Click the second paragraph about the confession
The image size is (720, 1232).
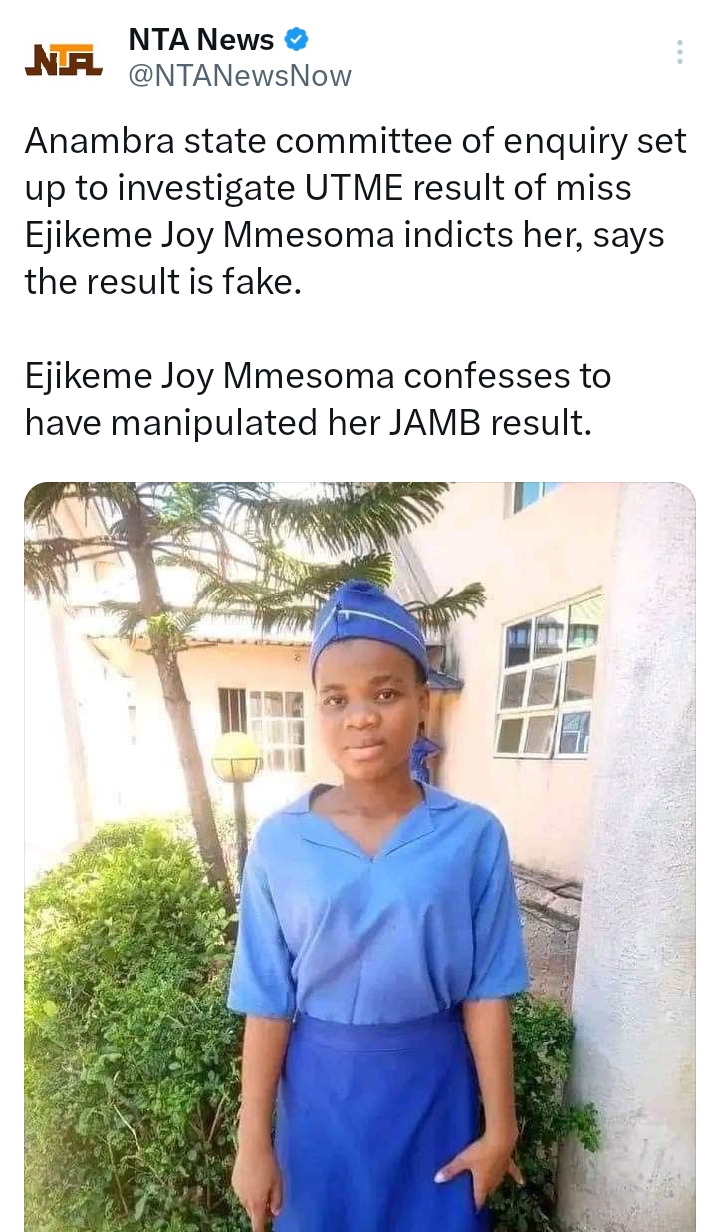pyautogui.click(x=317, y=399)
